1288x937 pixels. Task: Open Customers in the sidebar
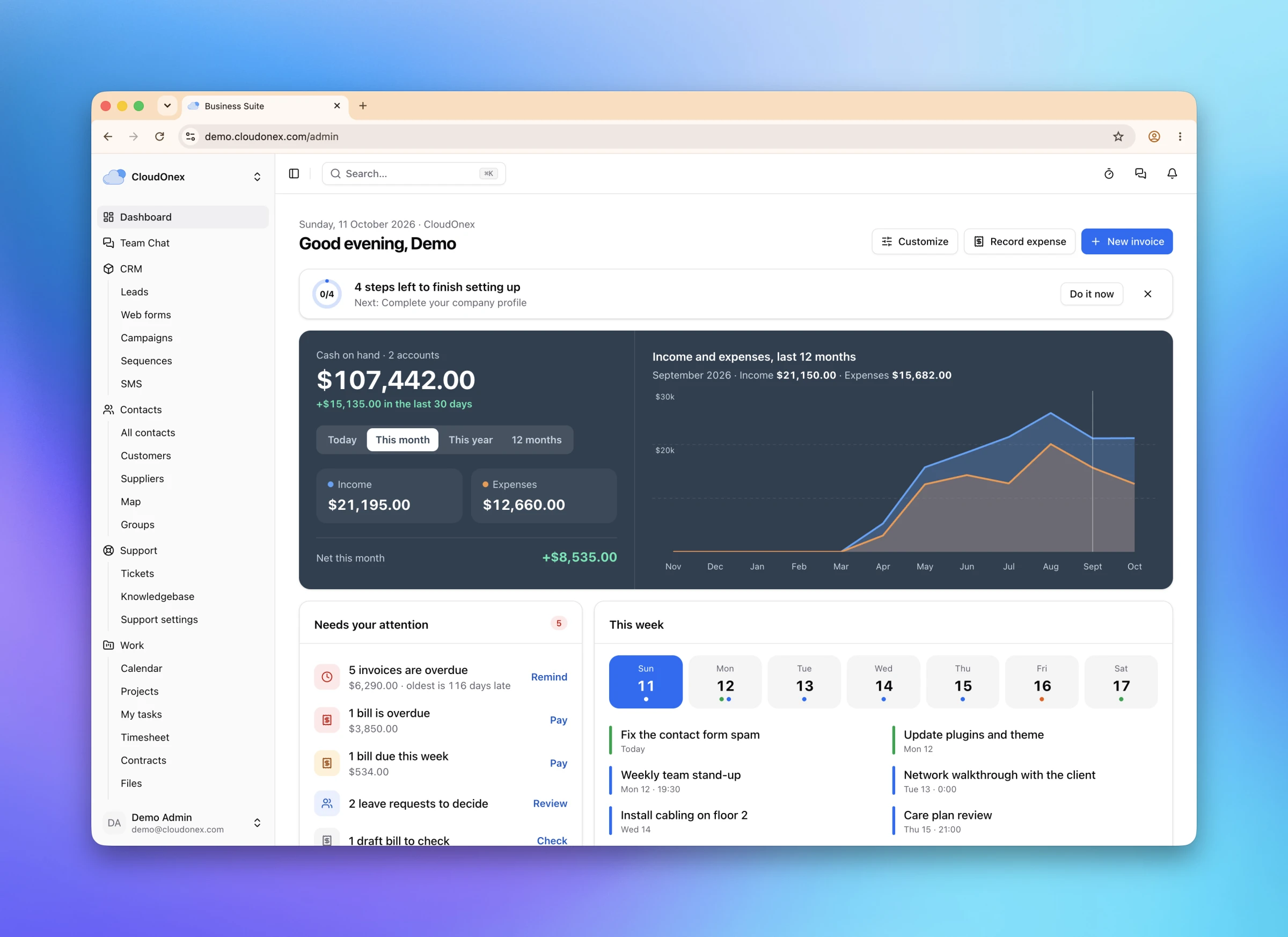pos(146,456)
